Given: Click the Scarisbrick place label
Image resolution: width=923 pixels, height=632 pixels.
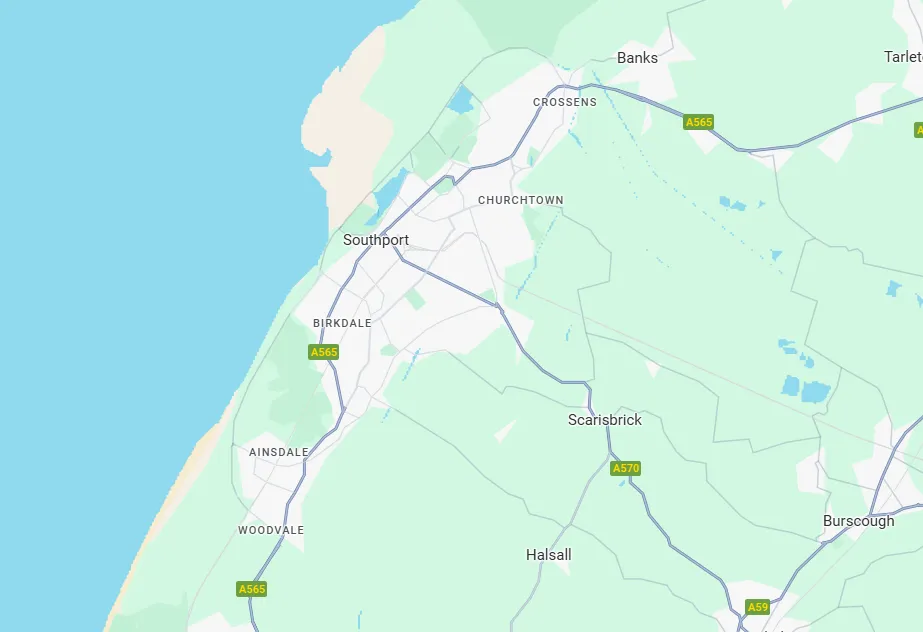Looking at the screenshot, I should 605,420.
